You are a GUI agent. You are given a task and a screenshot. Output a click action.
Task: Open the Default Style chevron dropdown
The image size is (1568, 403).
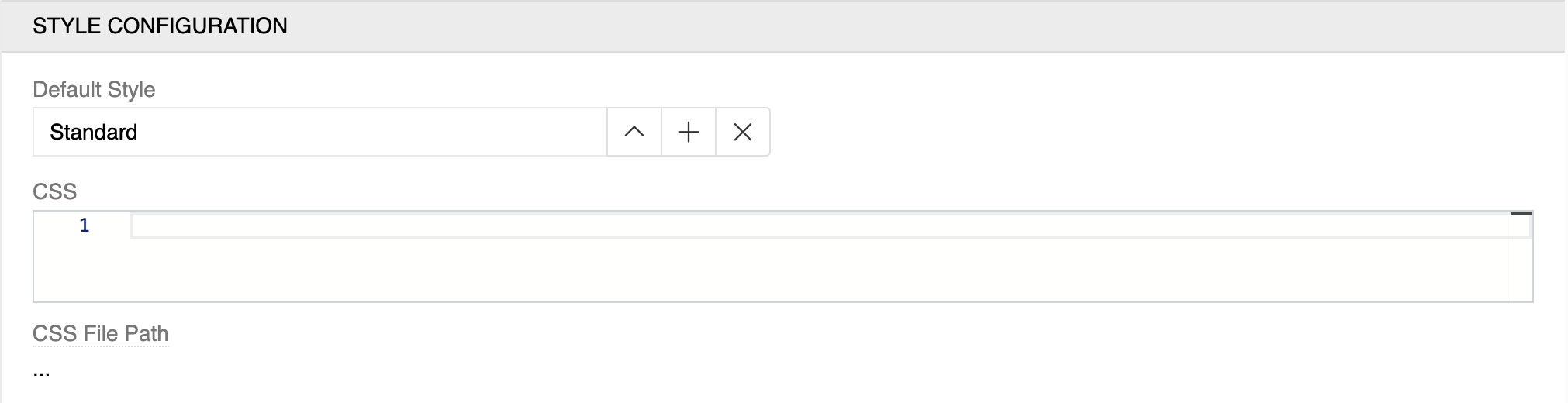pos(634,133)
